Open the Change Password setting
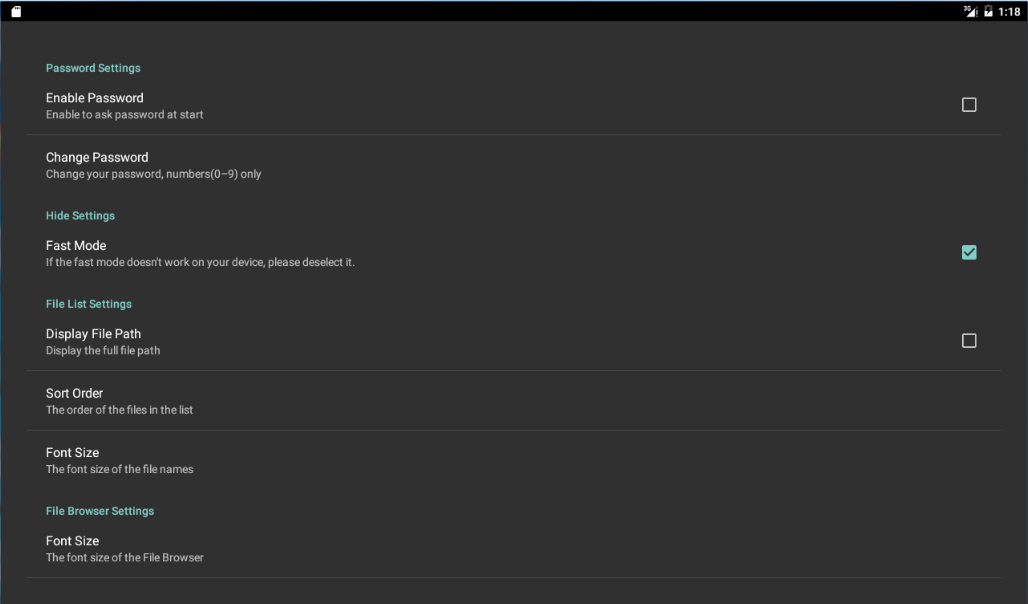Screen dimensions: 1028x604 point(514,165)
